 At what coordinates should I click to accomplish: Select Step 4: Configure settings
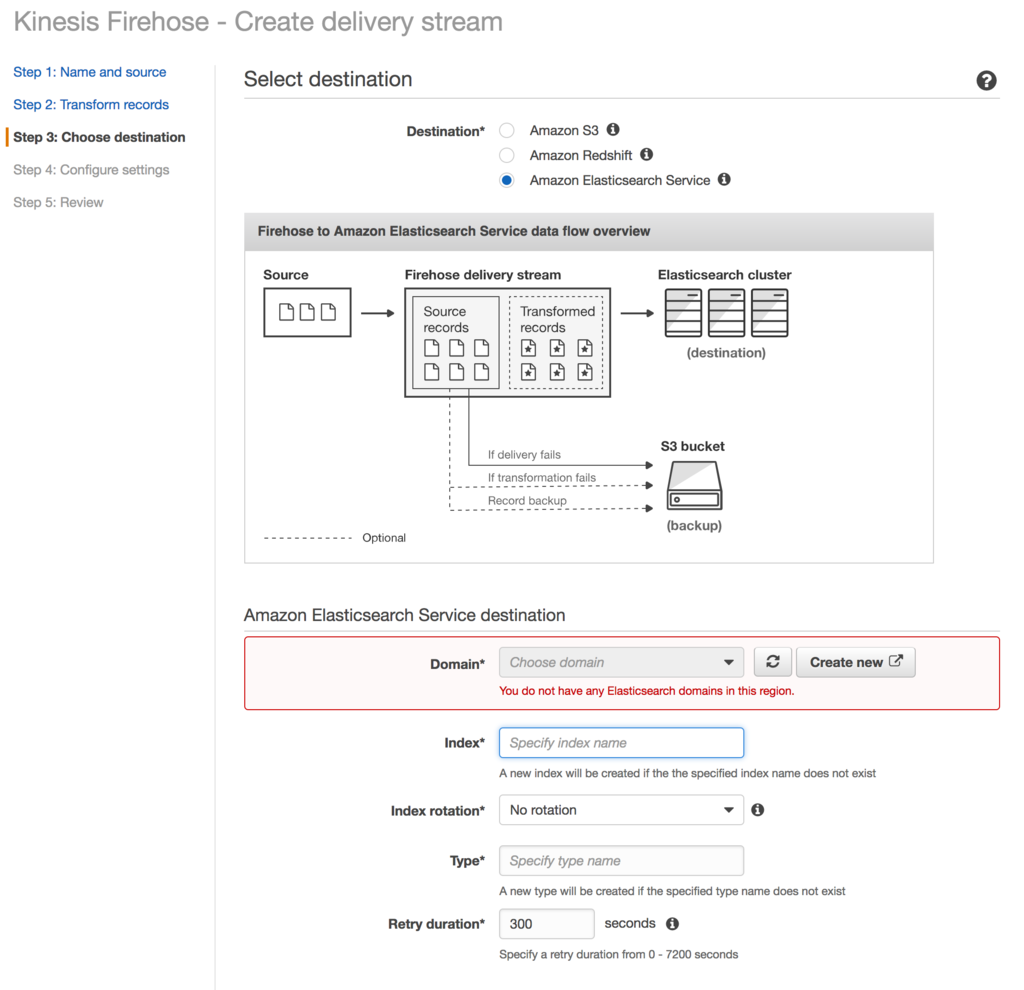coord(91,170)
